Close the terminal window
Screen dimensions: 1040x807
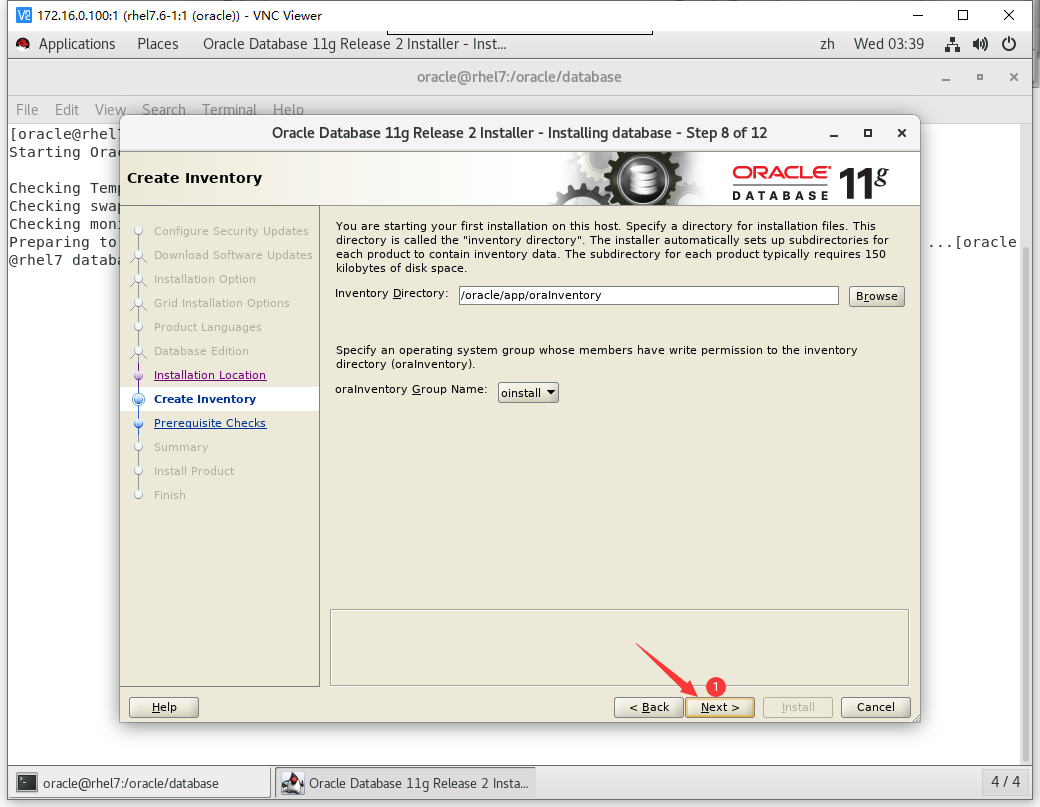(1013, 77)
